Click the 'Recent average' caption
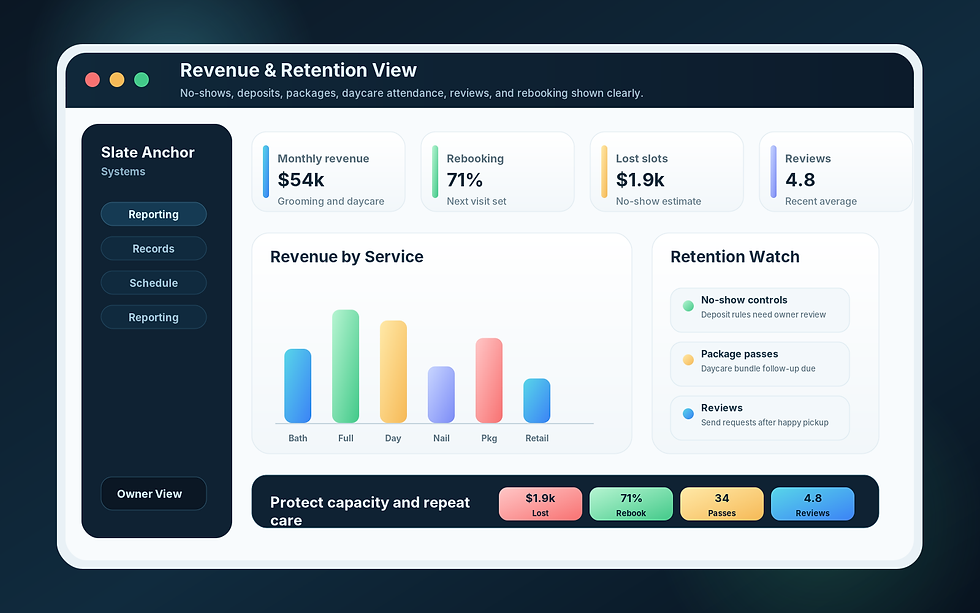Screen dimensions: 980x613 coord(821,201)
